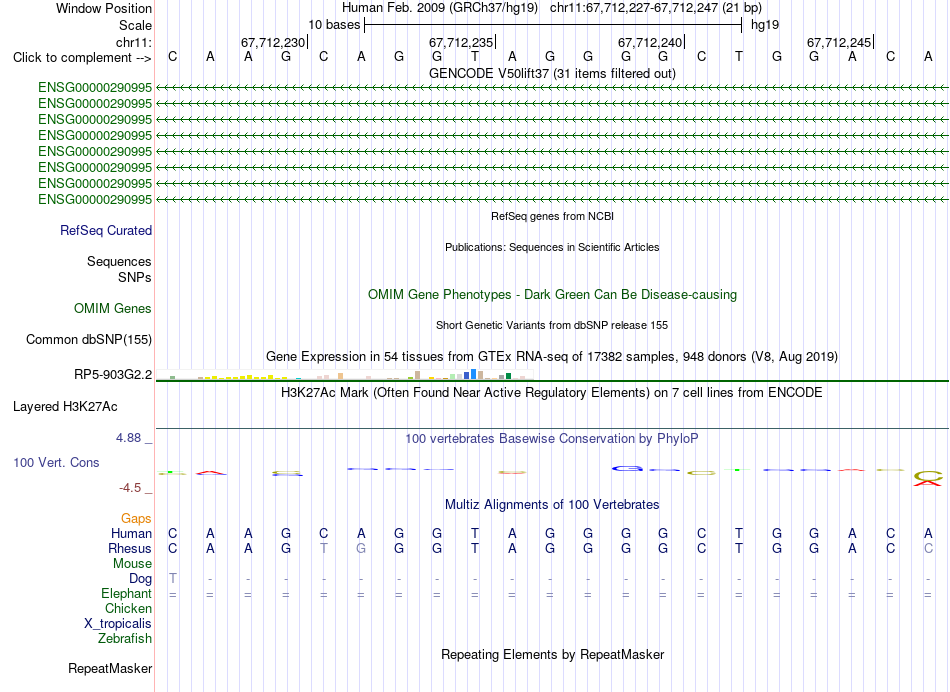The width and height of the screenshot is (950, 692).
Task: Click the T base in the Dog alignment row
Action: [173, 578]
